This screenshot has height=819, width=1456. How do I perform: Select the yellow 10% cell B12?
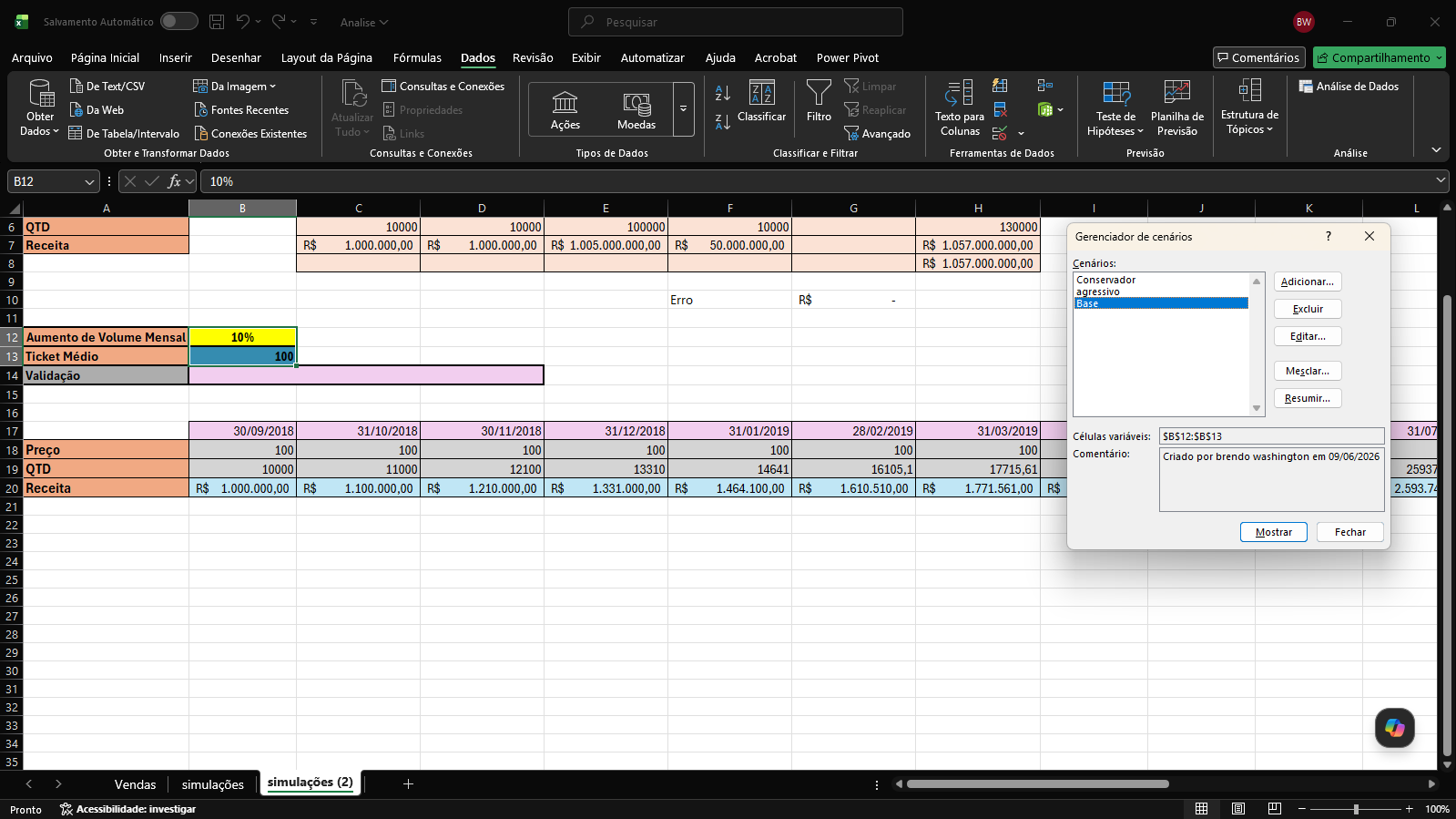242,337
